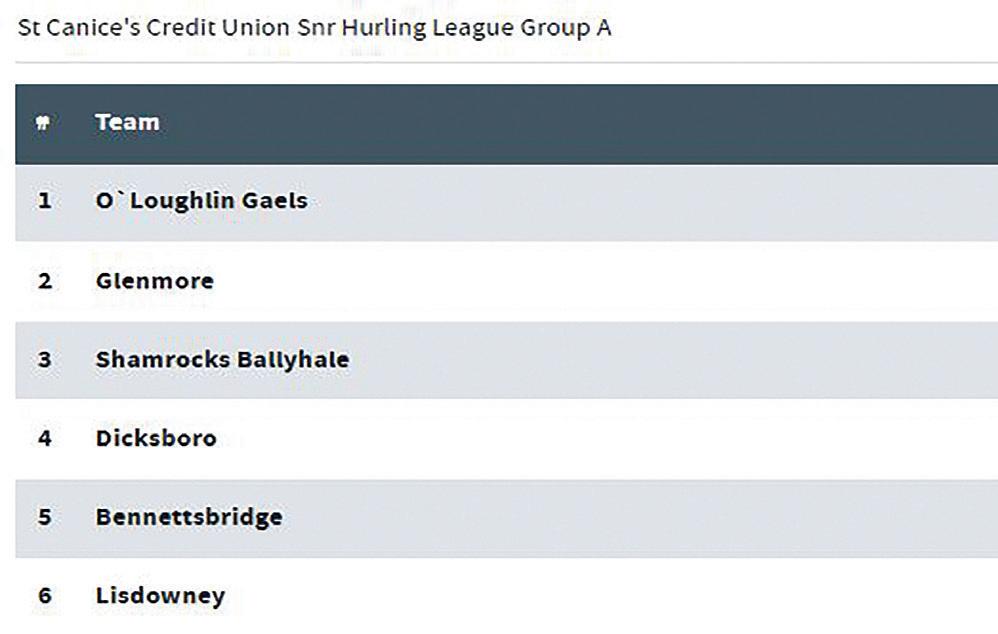Click the # rank column header icon

[43, 122]
